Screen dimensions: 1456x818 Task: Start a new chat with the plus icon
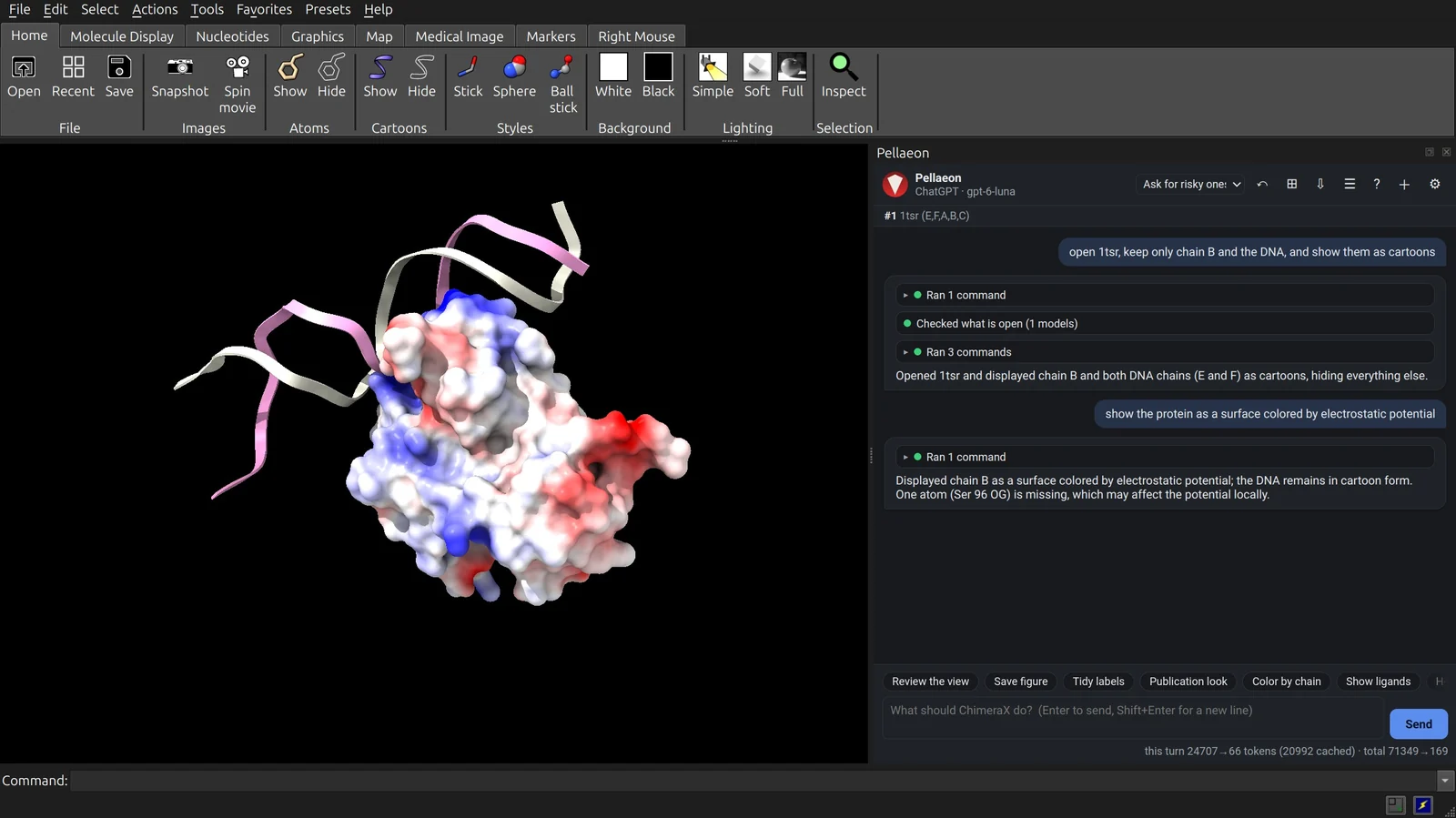[1404, 184]
